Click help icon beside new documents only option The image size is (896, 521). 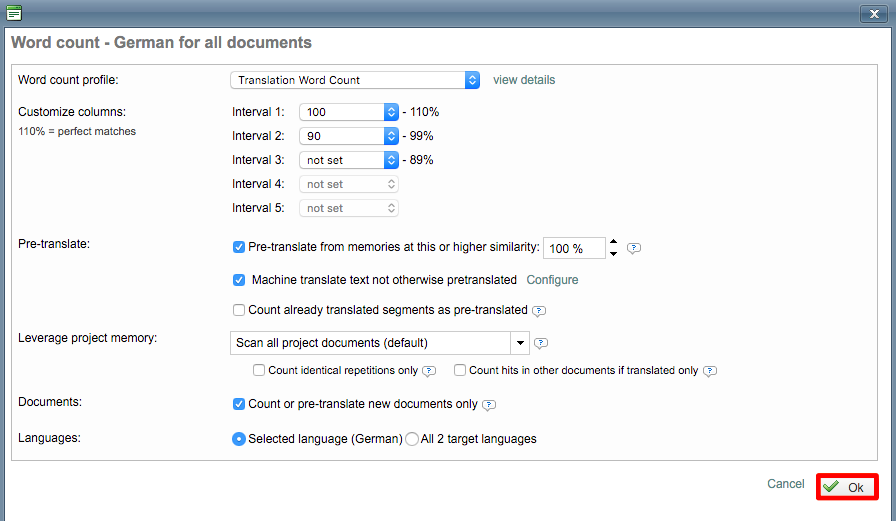click(x=489, y=405)
